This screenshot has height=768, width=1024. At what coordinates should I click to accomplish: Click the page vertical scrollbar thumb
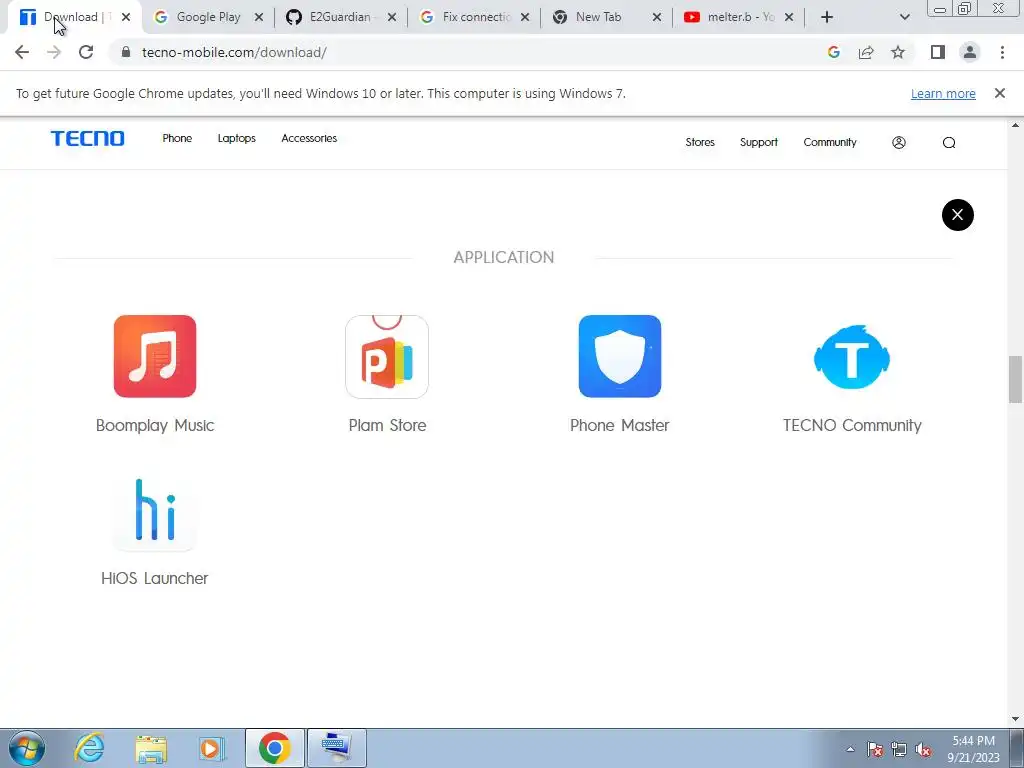click(1015, 379)
